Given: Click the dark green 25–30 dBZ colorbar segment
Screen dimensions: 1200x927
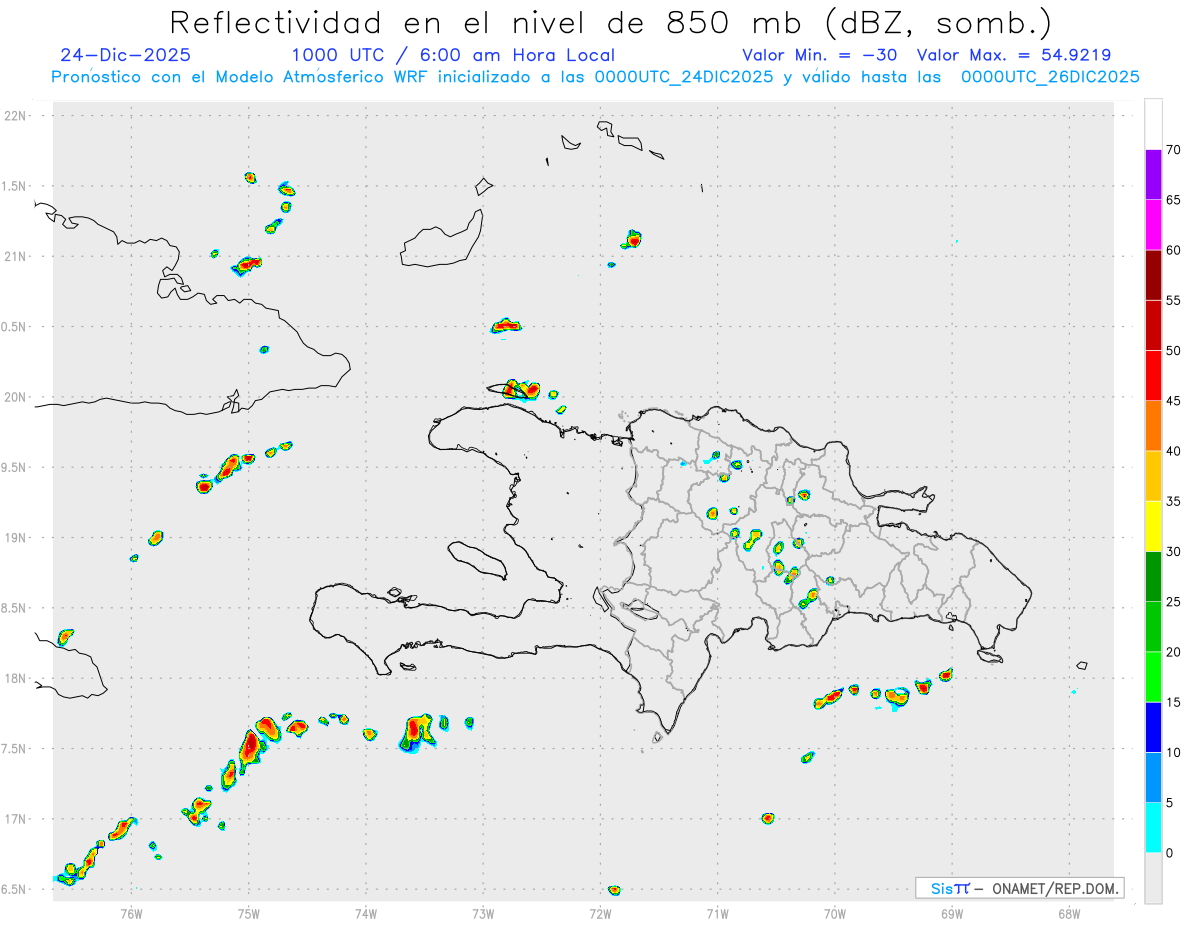Looking at the screenshot, I should click(x=1153, y=576).
